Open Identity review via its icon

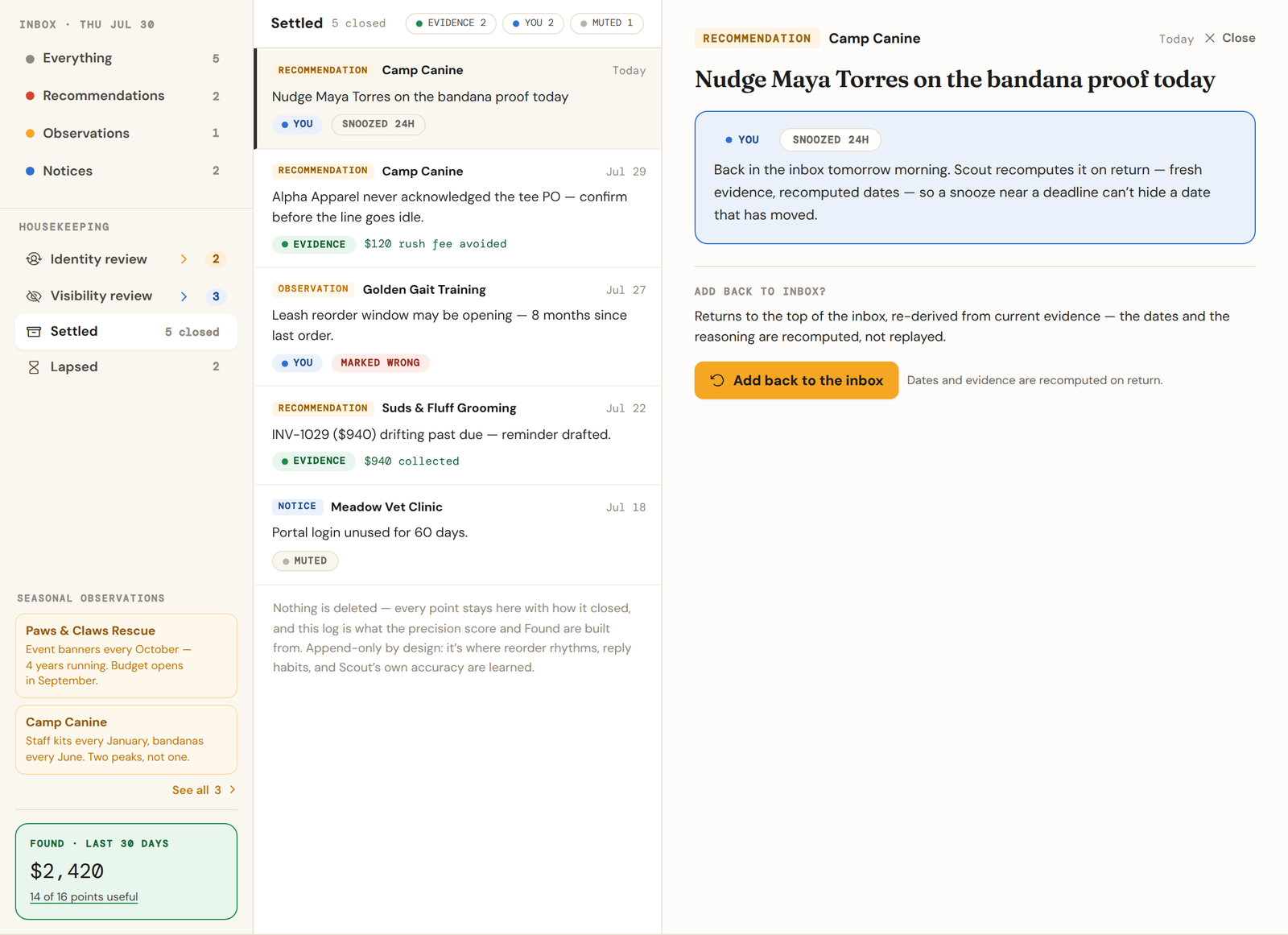coord(34,259)
